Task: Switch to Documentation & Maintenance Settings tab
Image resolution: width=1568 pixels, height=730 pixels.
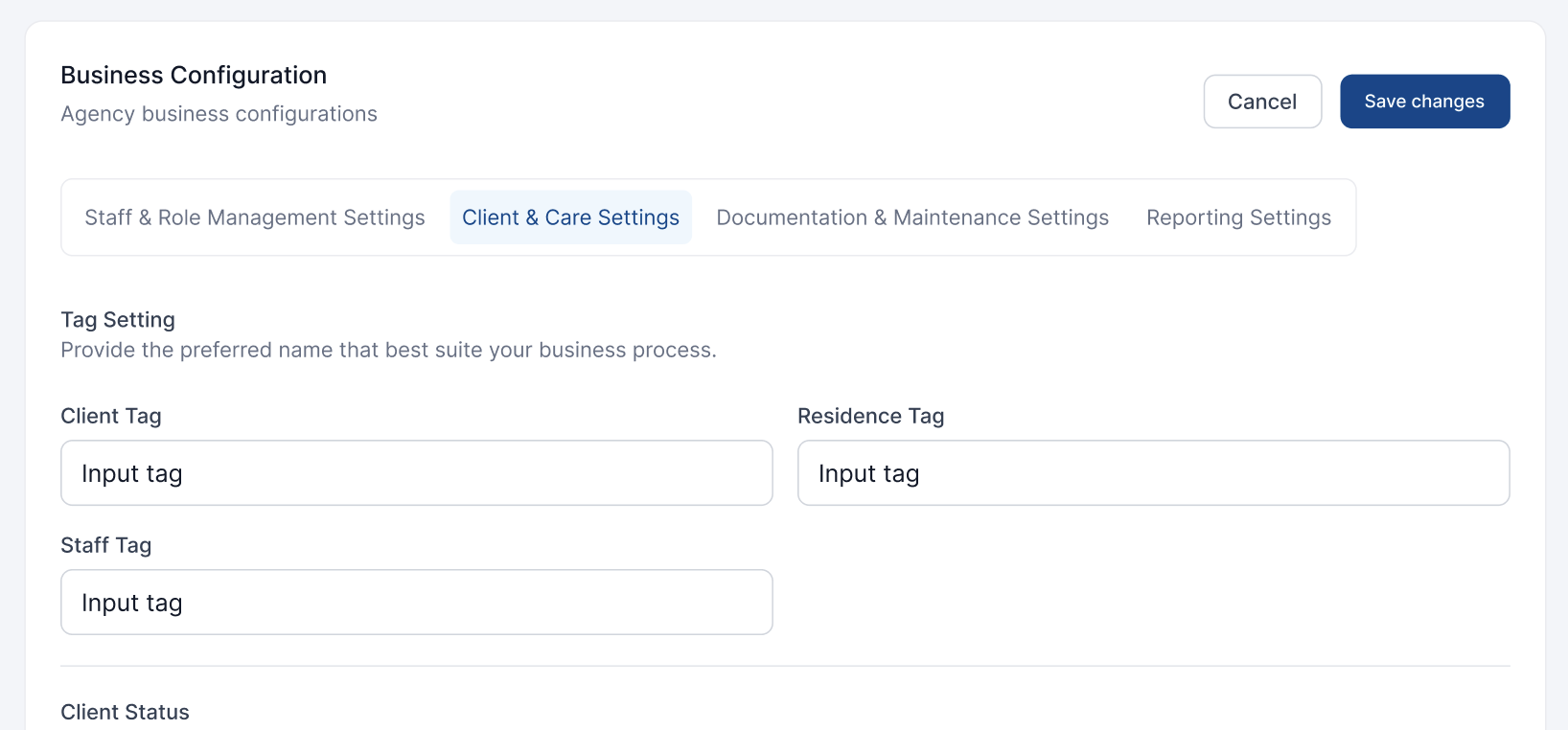Action: click(x=912, y=217)
